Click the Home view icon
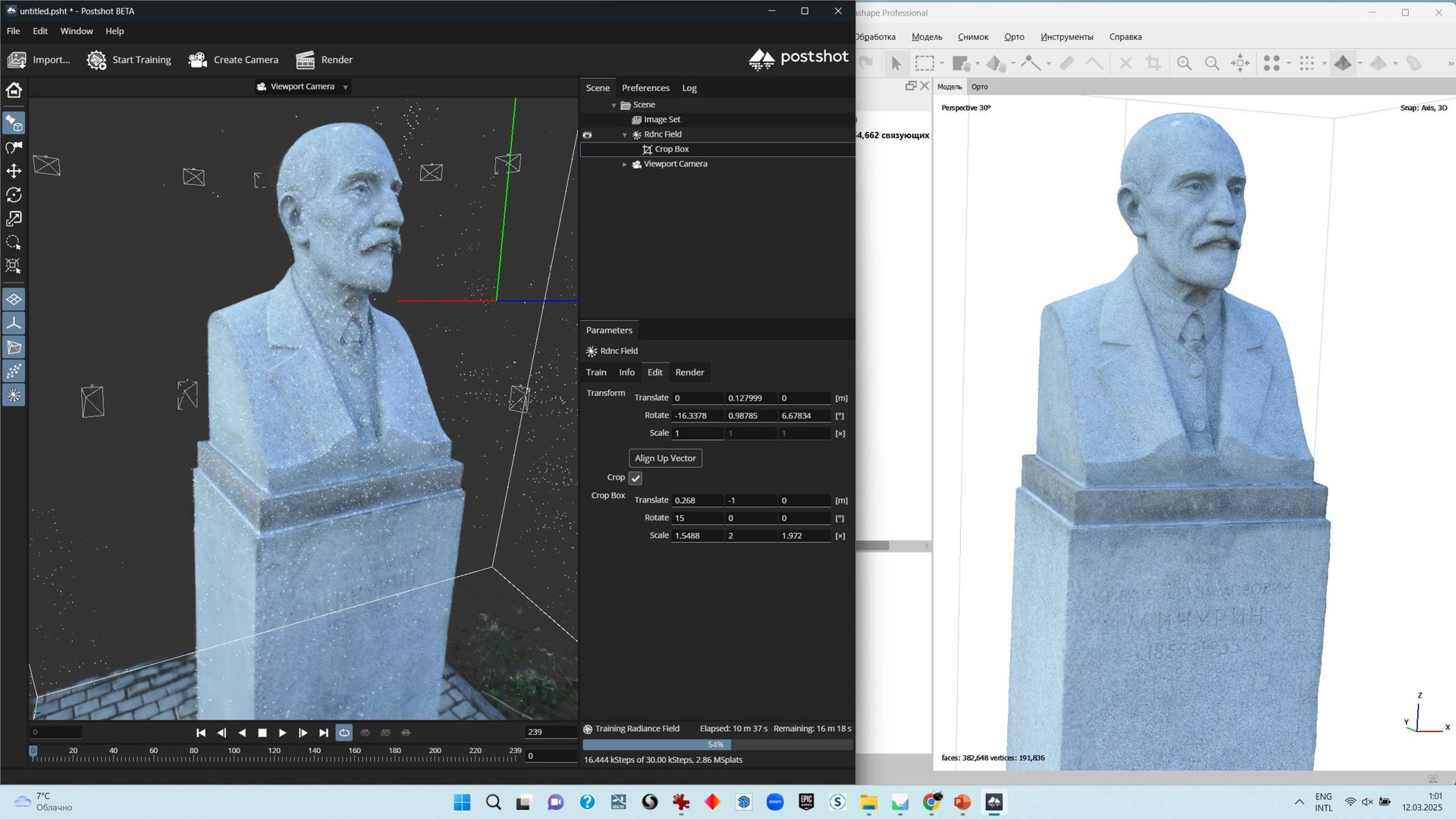Screen dimensions: 1456x819 coord(14,90)
